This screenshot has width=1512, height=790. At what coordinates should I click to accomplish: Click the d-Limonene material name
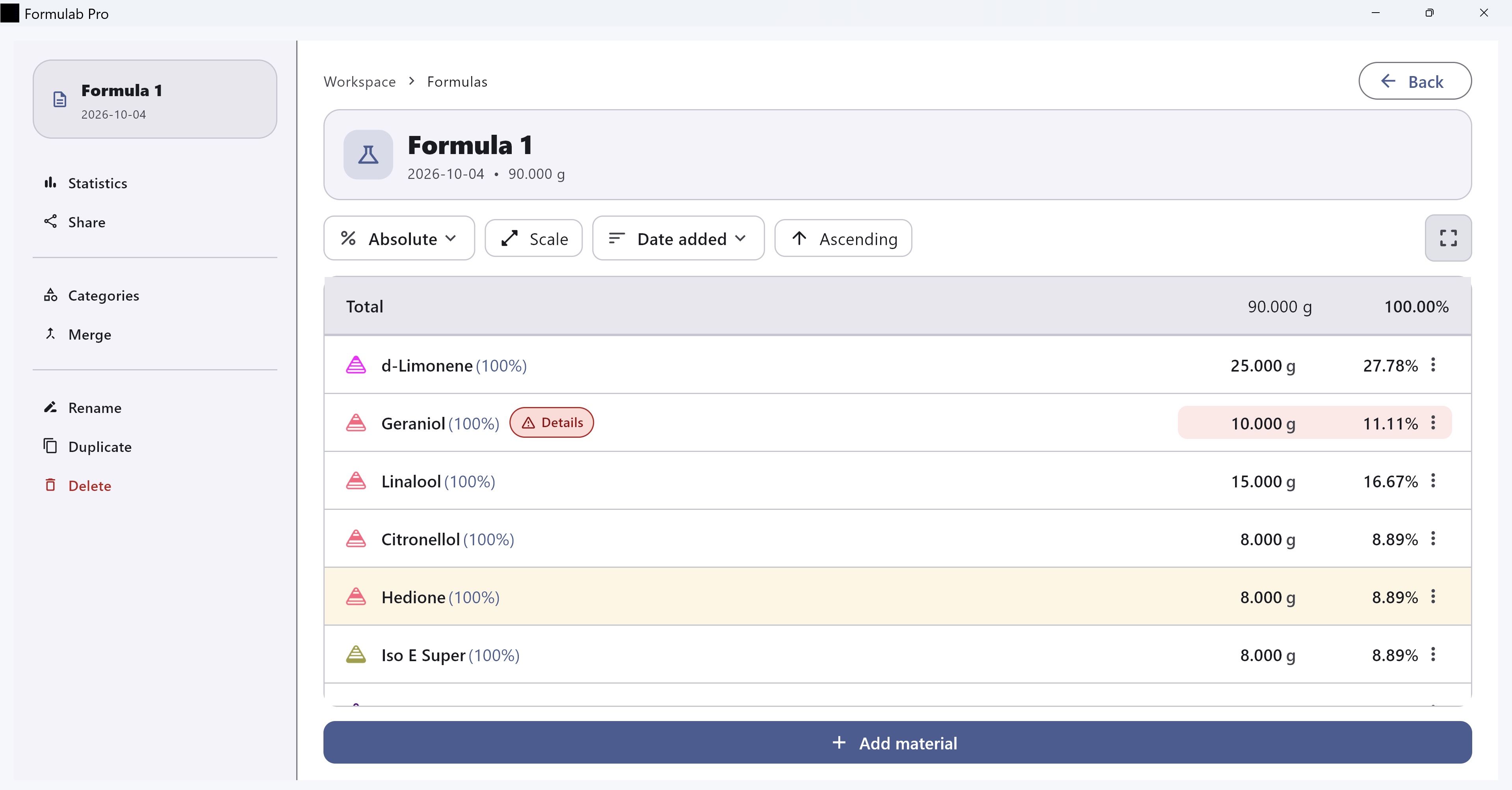tap(427, 366)
